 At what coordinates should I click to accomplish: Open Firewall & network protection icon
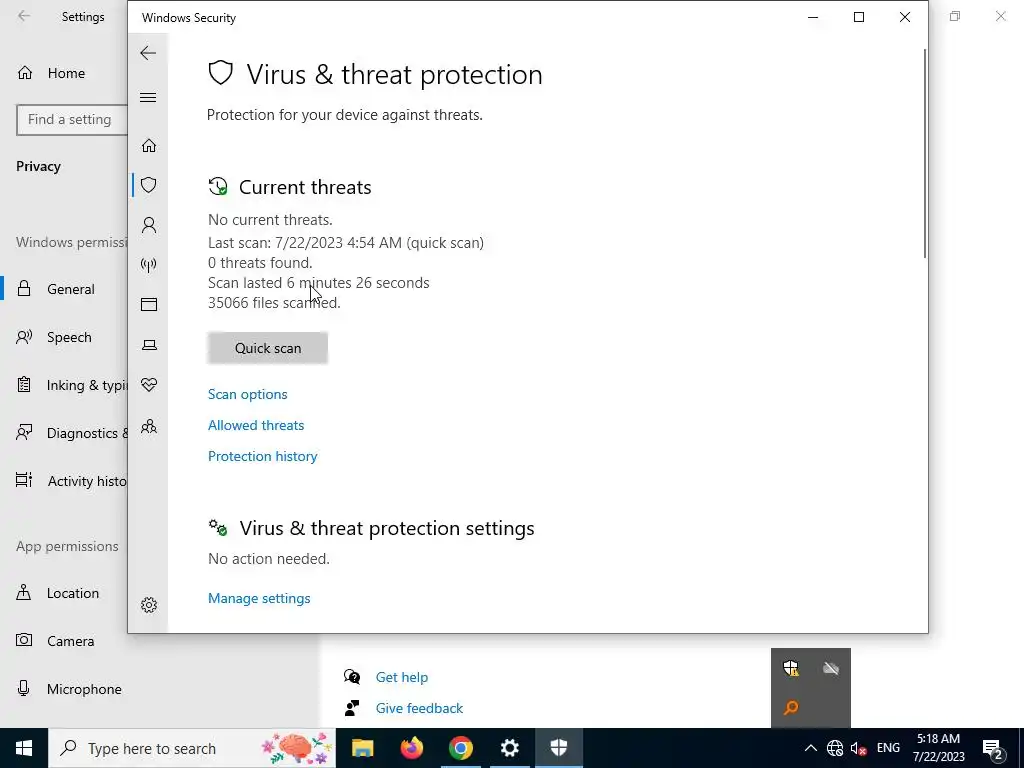(x=149, y=264)
